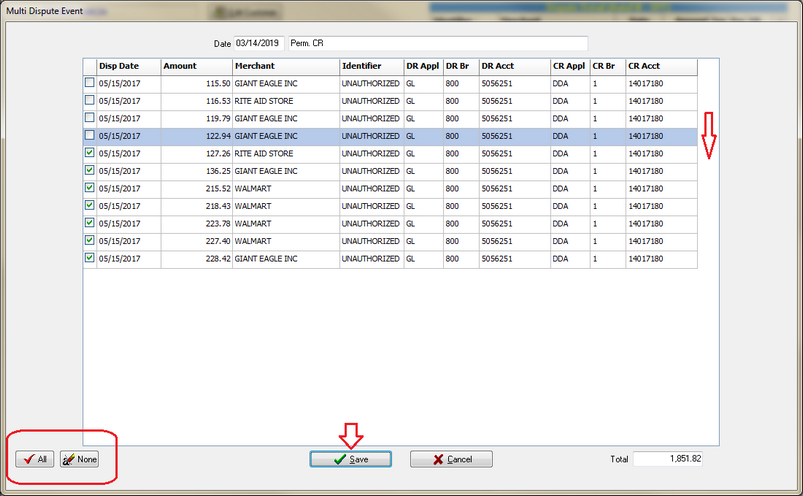Click the Identifier column header
Image resolution: width=803 pixels, height=496 pixels.
[371, 66]
